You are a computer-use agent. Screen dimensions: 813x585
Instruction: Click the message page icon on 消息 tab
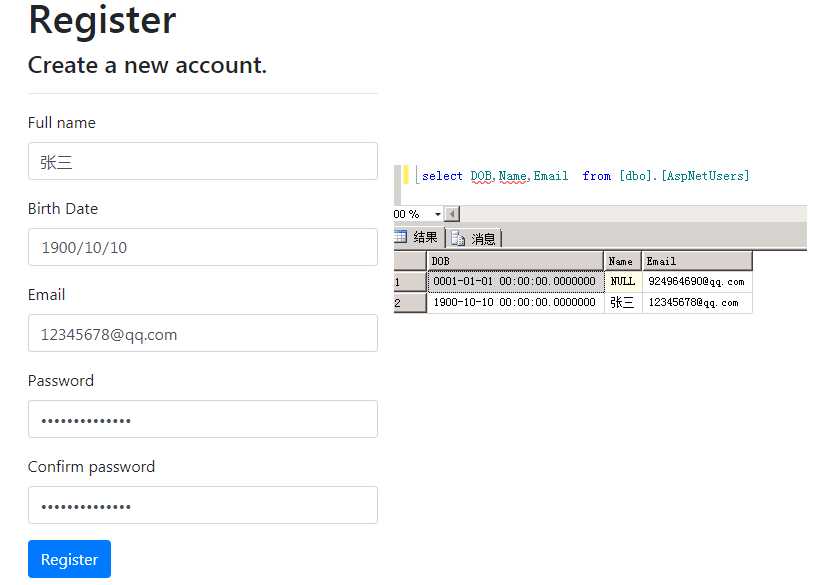click(x=459, y=239)
